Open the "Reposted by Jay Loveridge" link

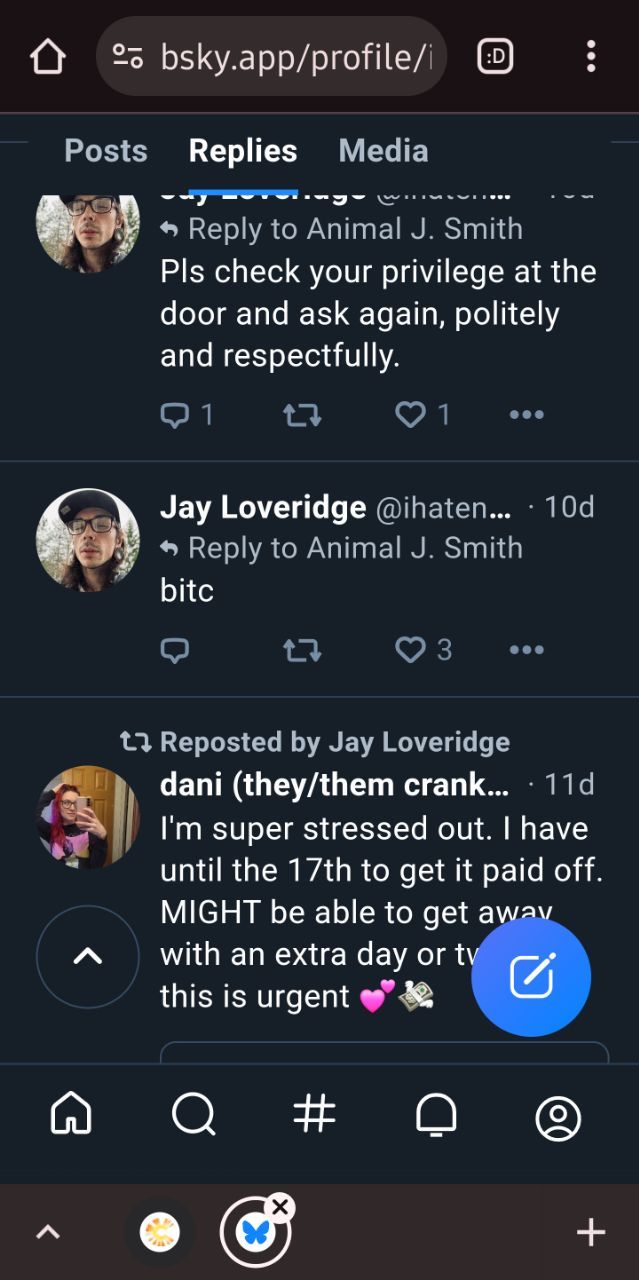click(334, 742)
